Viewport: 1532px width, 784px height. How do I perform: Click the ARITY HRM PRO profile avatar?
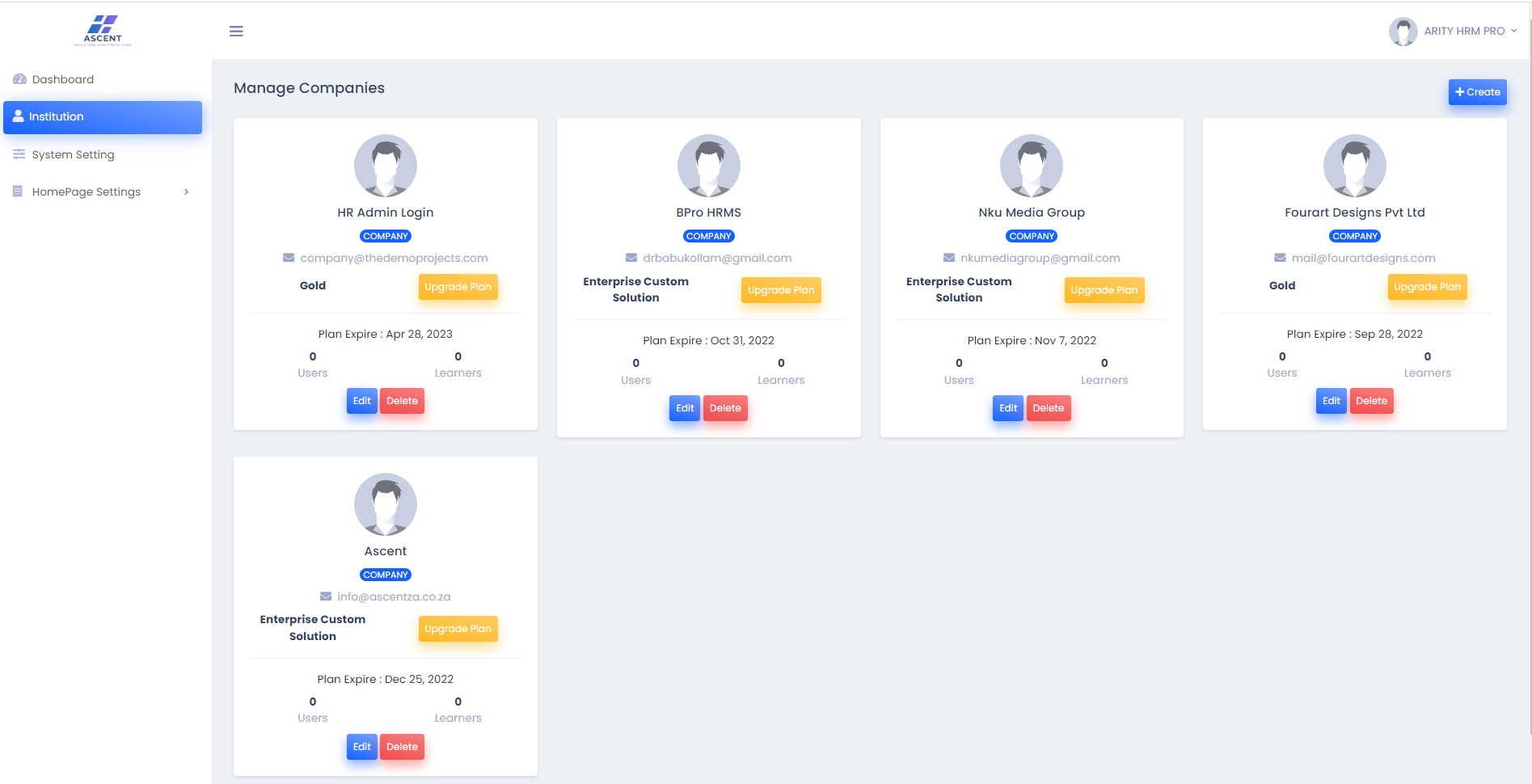1403,31
